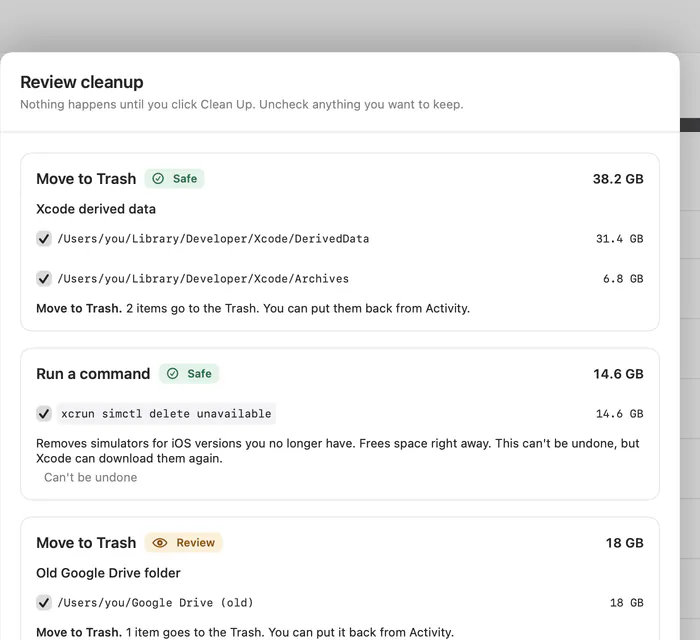Click the "Nothing happens until you click Clean Up" subtitle
Screen dimensions: 700x640
(x=242, y=104)
